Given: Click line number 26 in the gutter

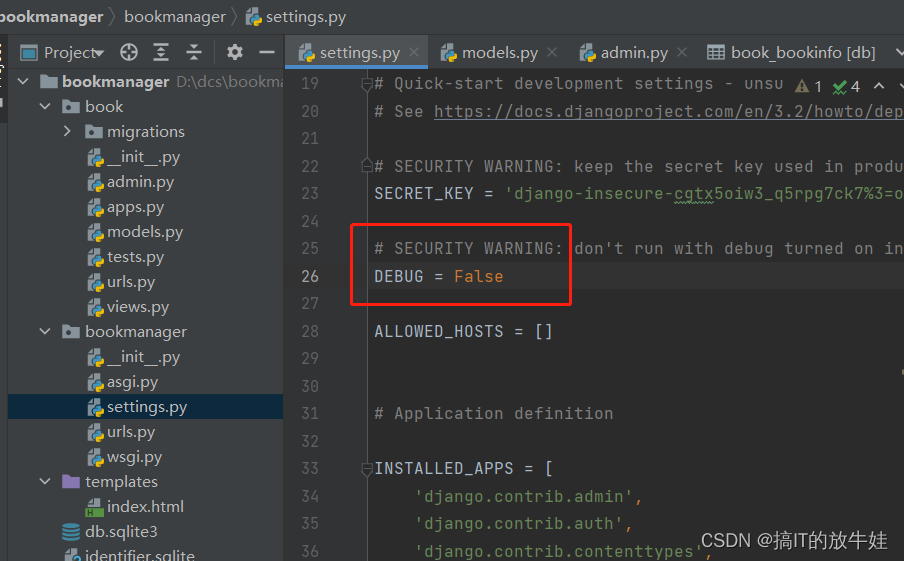Looking at the screenshot, I should click(x=310, y=277).
